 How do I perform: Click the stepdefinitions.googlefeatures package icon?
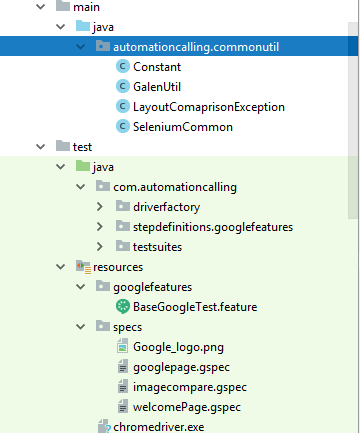pyautogui.click(x=123, y=226)
